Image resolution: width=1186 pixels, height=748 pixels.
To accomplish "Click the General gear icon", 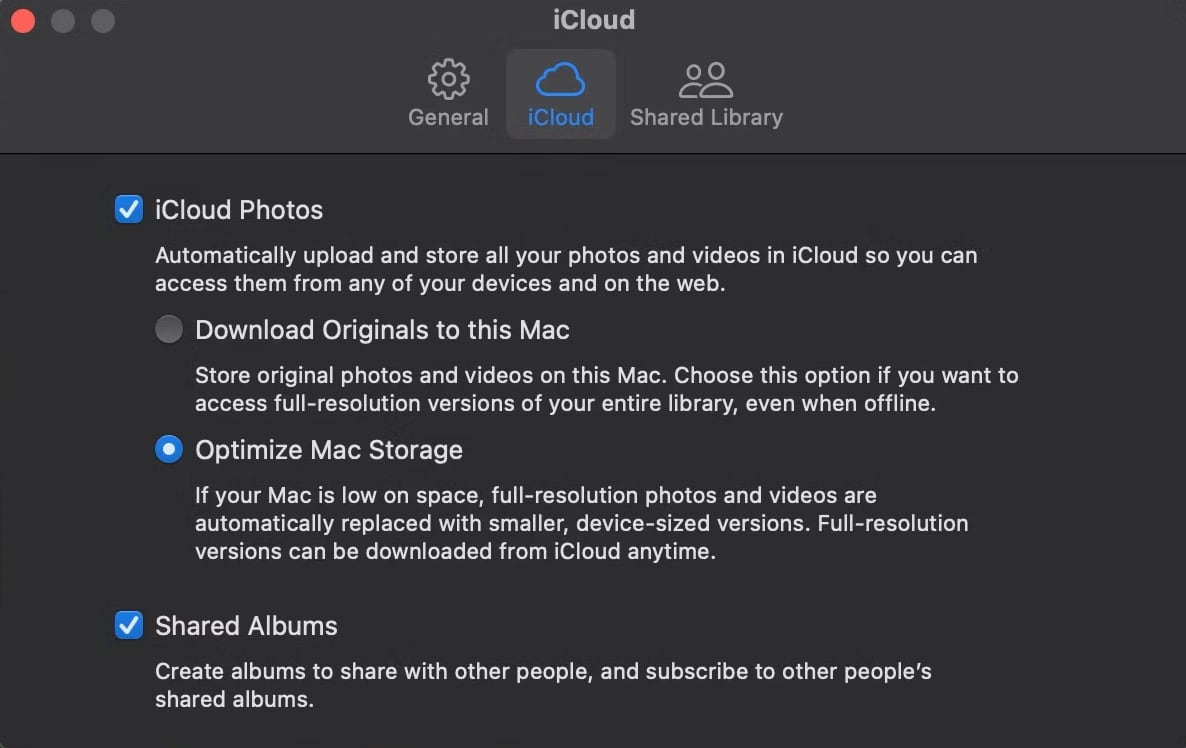I will (448, 79).
